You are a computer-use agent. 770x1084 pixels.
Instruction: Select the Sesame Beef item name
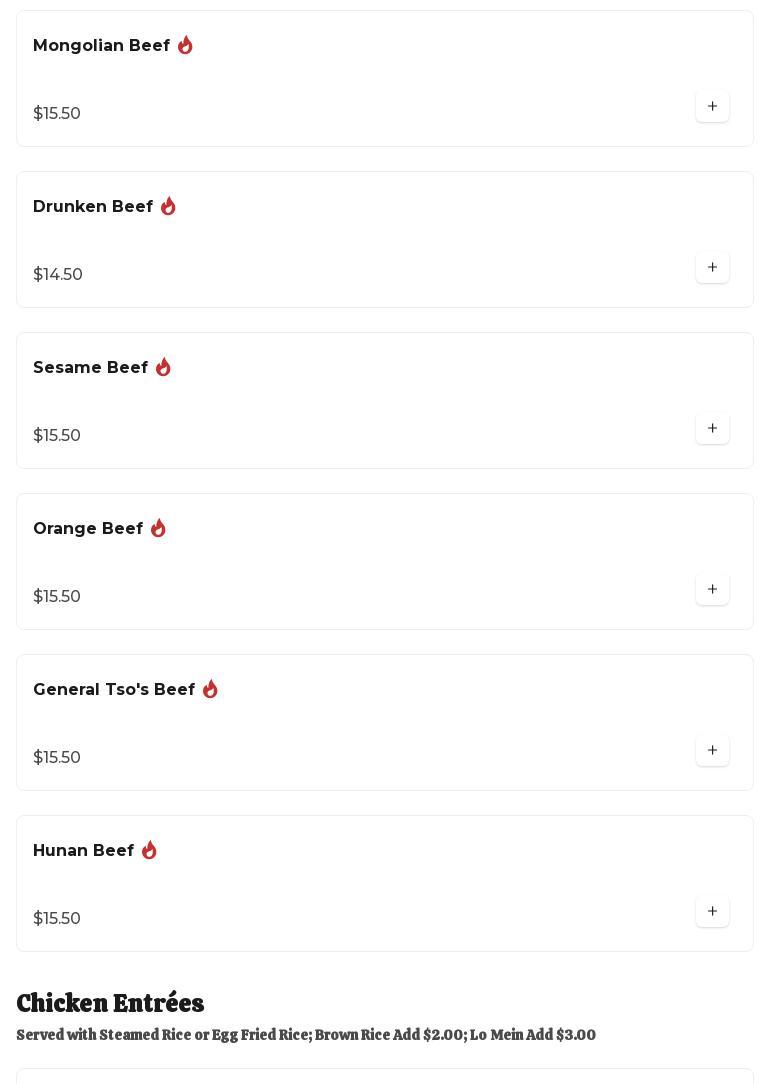pos(90,368)
